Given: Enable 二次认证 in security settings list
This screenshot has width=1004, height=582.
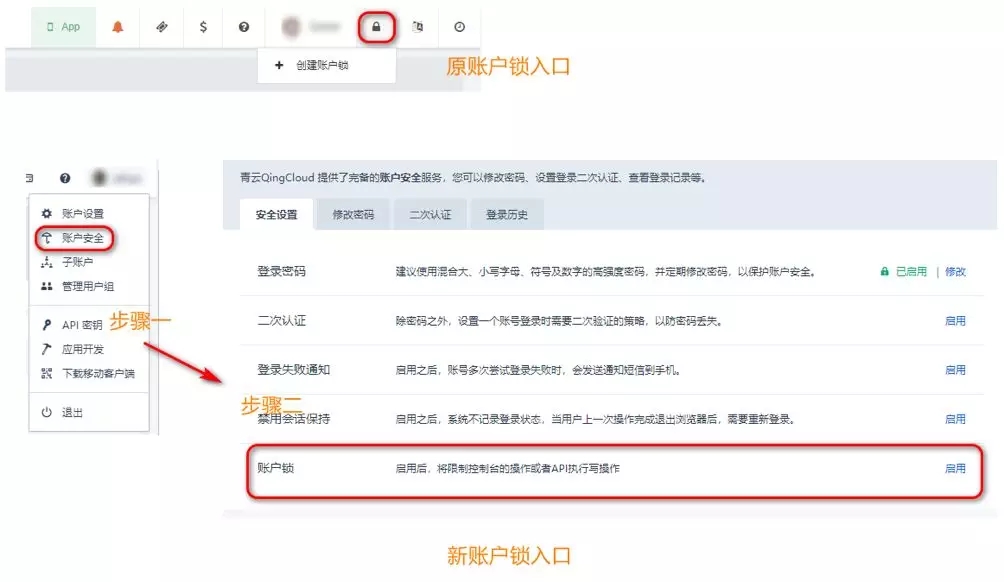Looking at the screenshot, I should coord(955,321).
